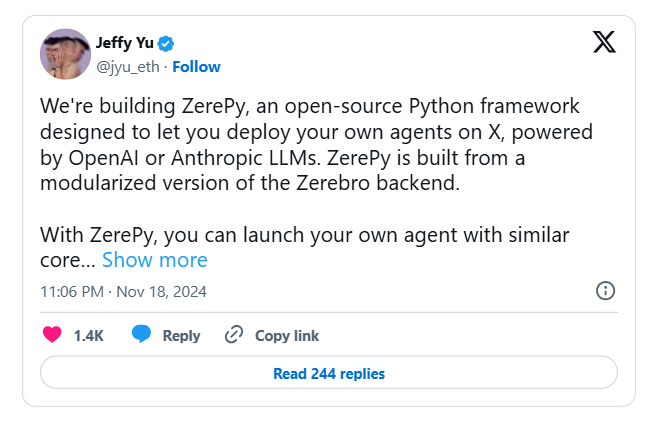Open the X logo link
Viewport: 654px width, 424px height.
pyautogui.click(x=604, y=42)
